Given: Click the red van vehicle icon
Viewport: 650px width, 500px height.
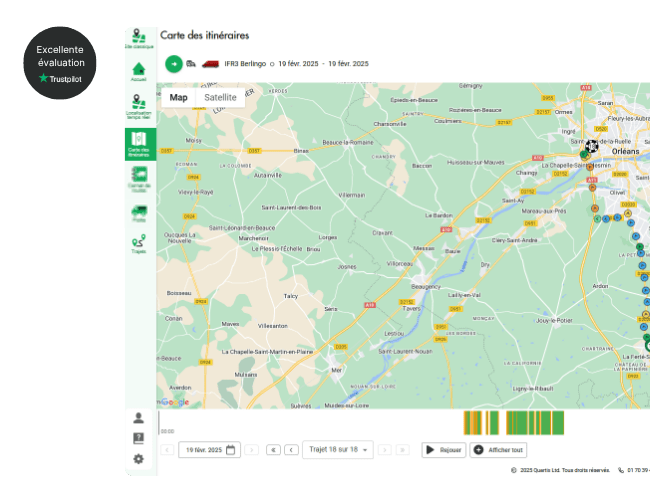Looking at the screenshot, I should pyautogui.click(x=210, y=64).
